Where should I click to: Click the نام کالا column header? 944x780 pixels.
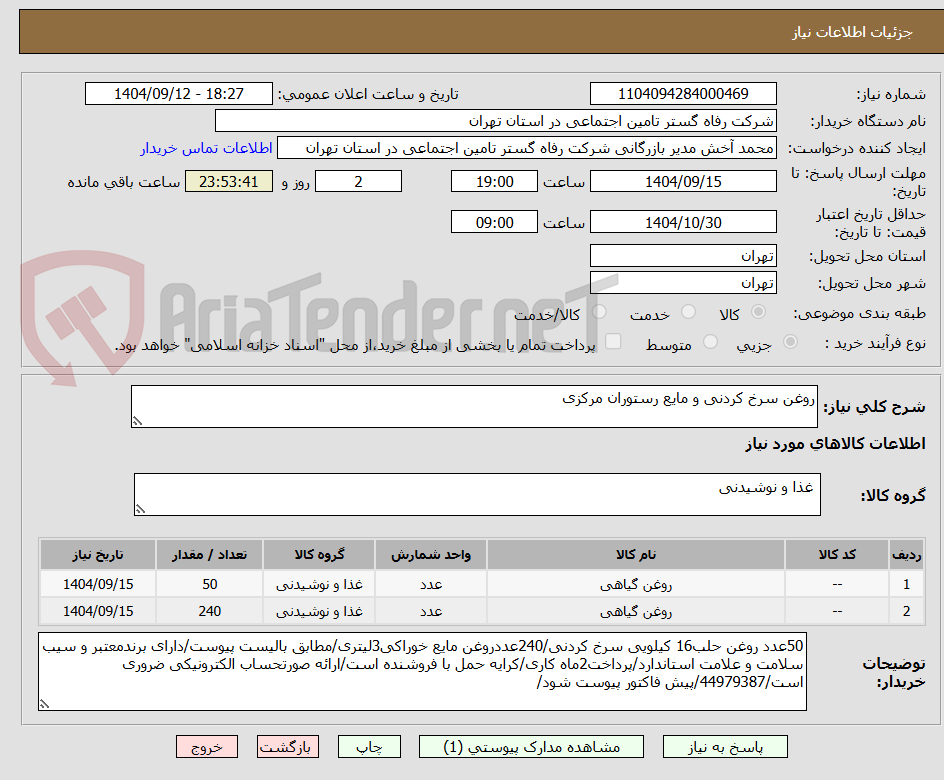636,555
